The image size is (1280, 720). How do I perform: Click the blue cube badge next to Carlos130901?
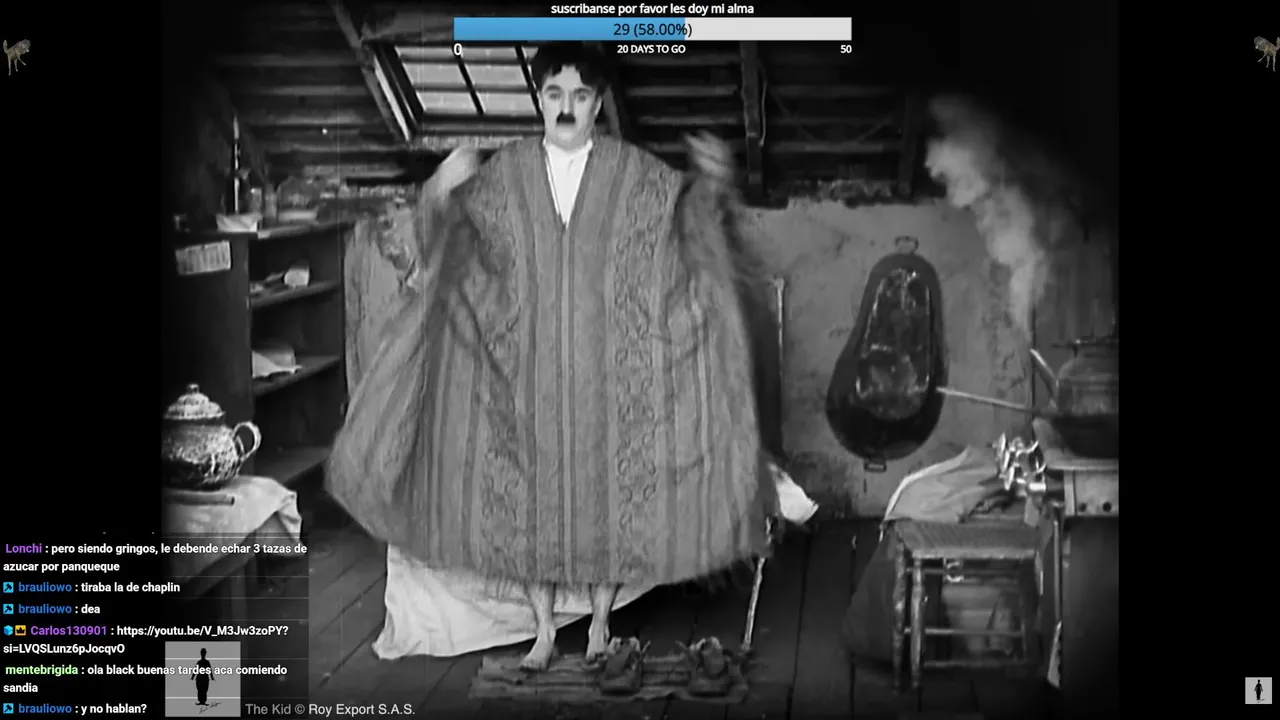[x=8, y=631]
